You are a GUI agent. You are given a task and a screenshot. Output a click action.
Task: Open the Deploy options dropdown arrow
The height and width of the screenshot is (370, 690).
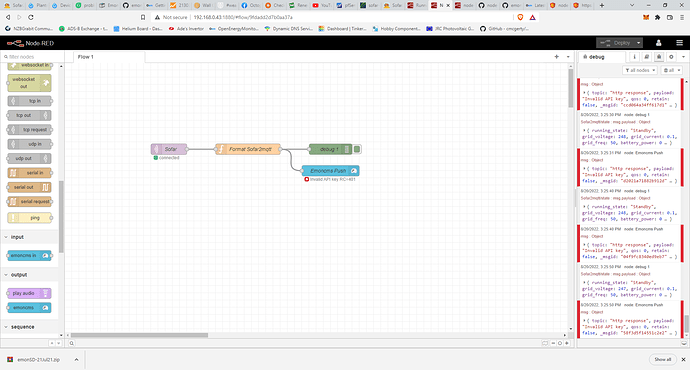point(638,43)
